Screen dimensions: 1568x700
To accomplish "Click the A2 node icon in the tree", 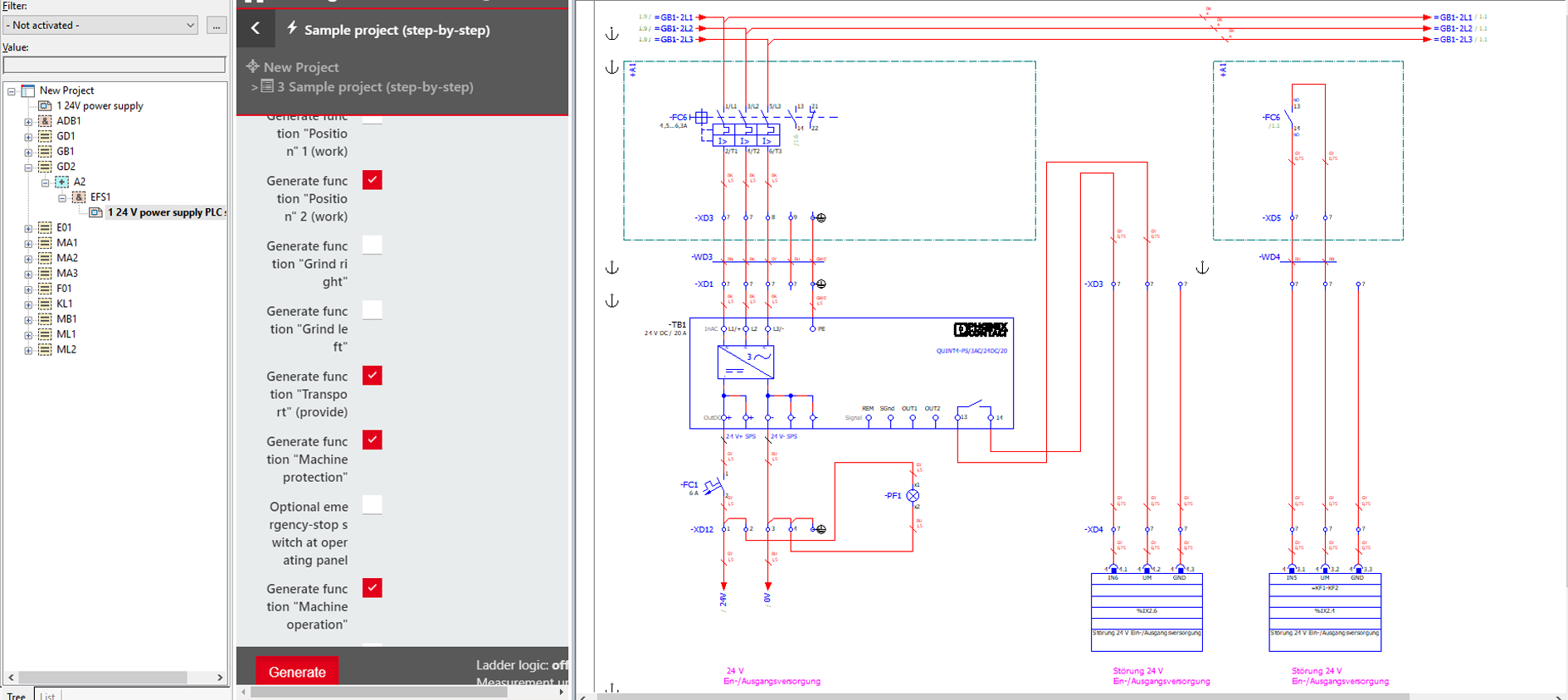I will point(62,182).
